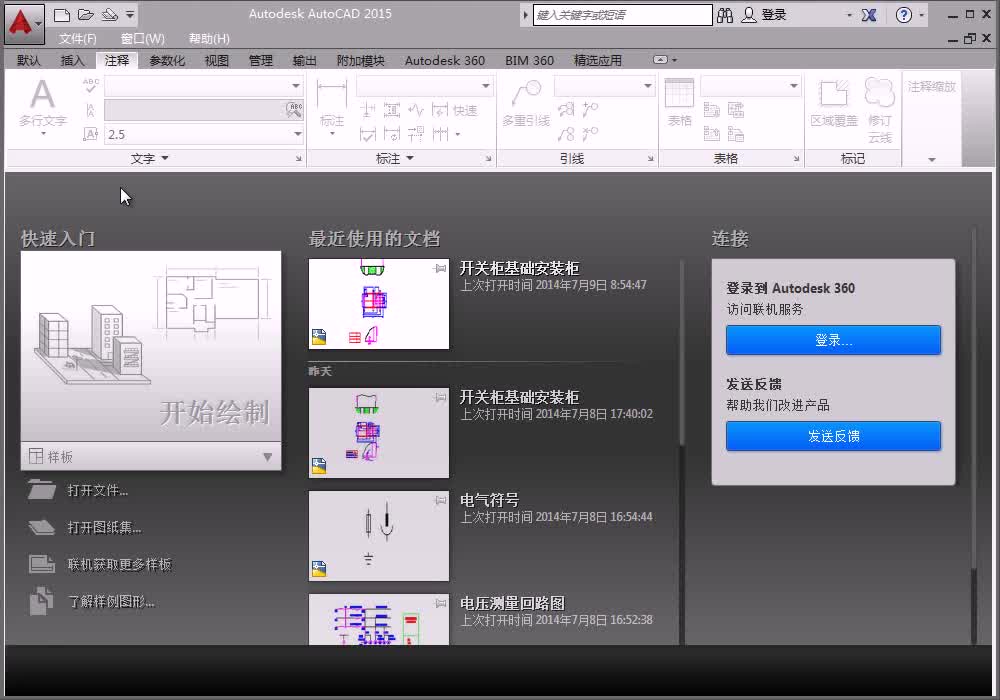Switch to the 精选应用 ribbon tab
Image resolution: width=1000 pixels, height=700 pixels.
(x=598, y=61)
